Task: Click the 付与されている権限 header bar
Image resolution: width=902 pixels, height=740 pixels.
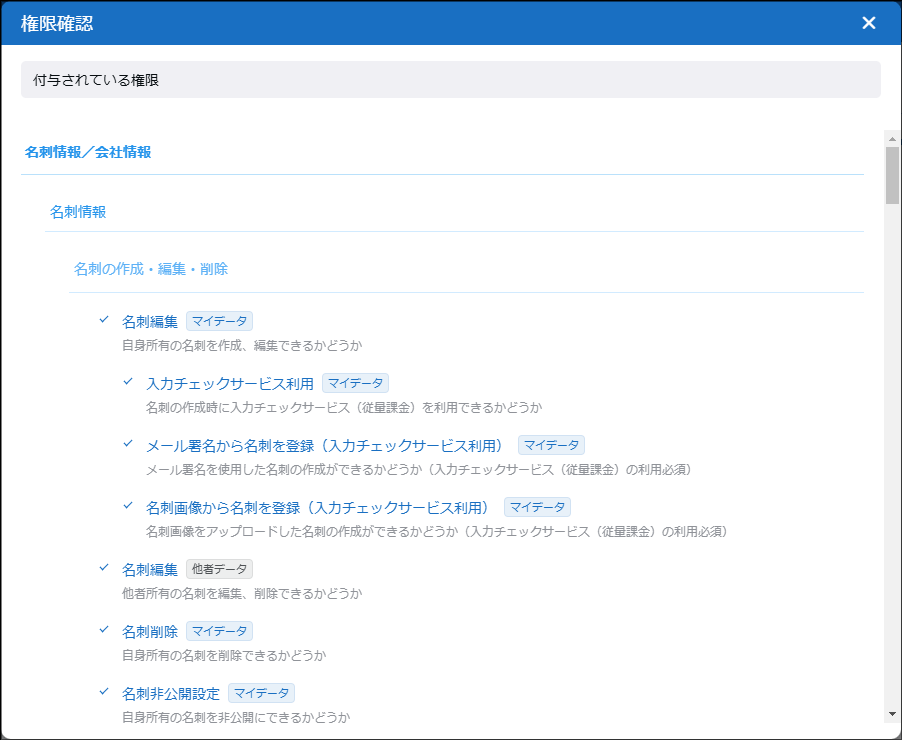Action: 450,80
